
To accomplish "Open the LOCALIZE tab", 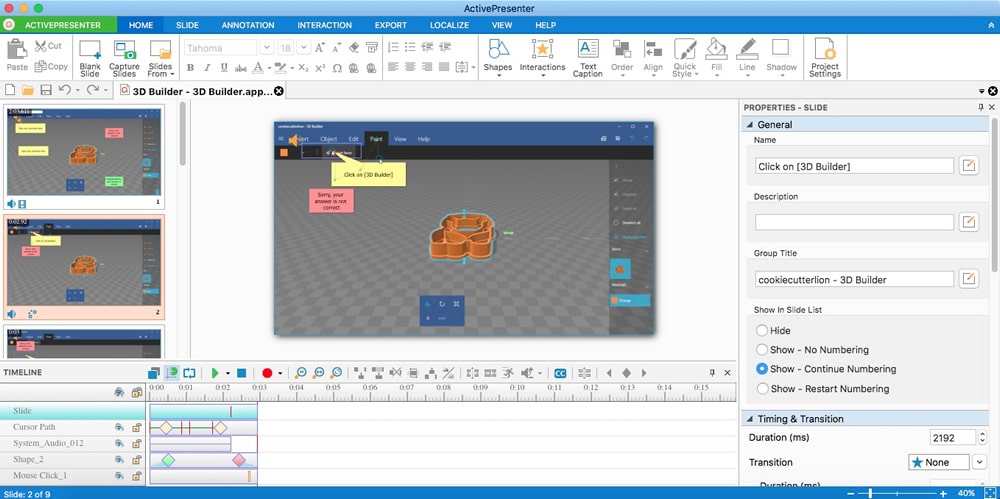I will [449, 25].
